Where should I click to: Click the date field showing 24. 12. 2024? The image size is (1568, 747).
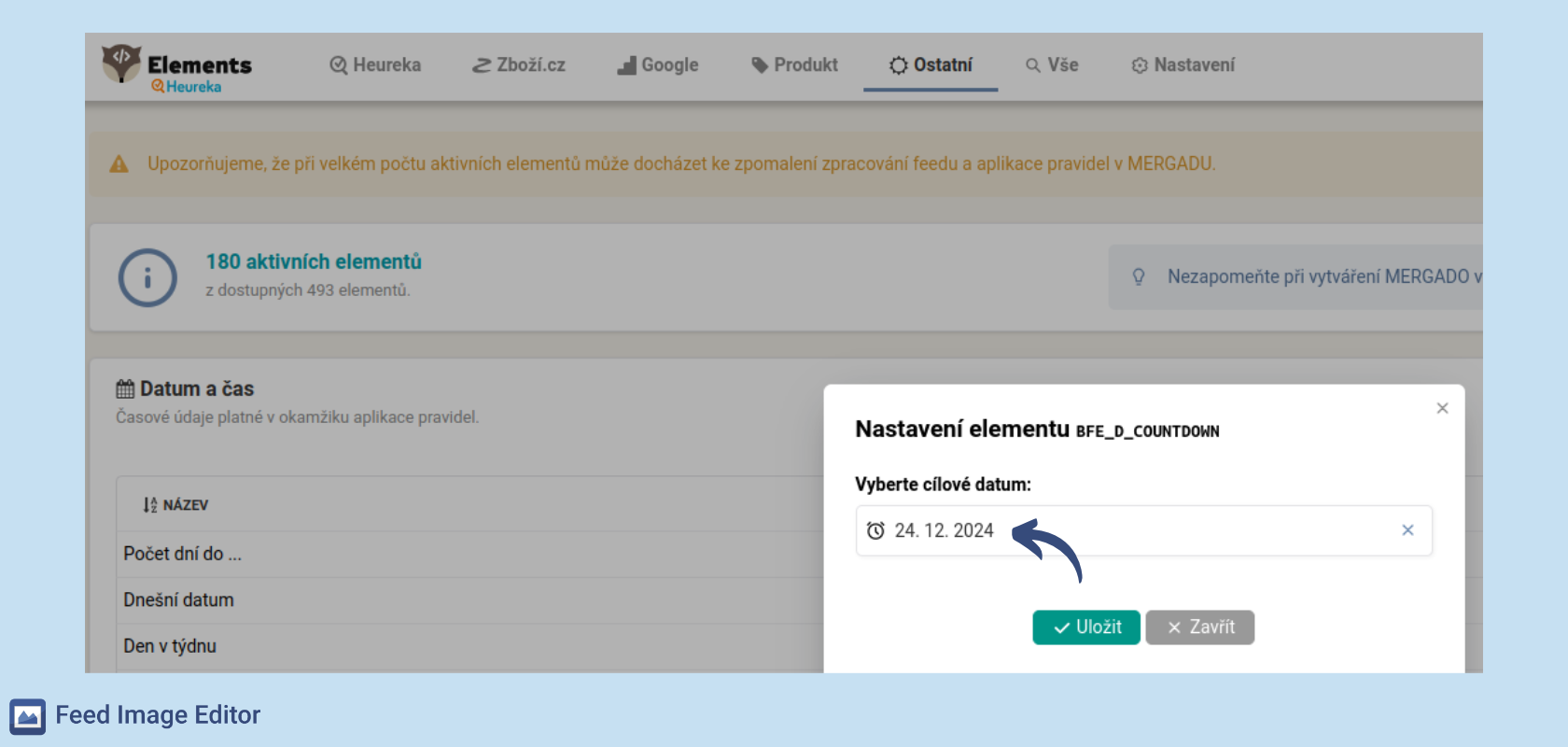(1144, 530)
